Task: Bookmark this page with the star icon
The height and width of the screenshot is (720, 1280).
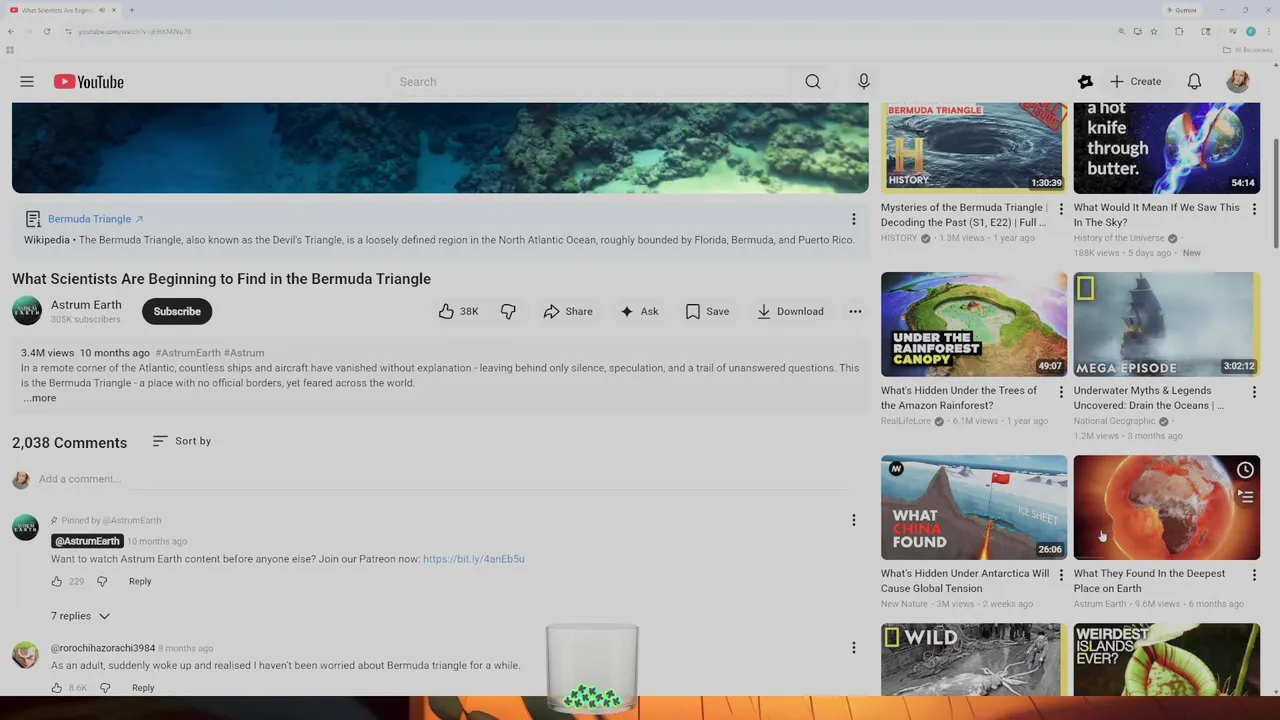Action: (1154, 31)
